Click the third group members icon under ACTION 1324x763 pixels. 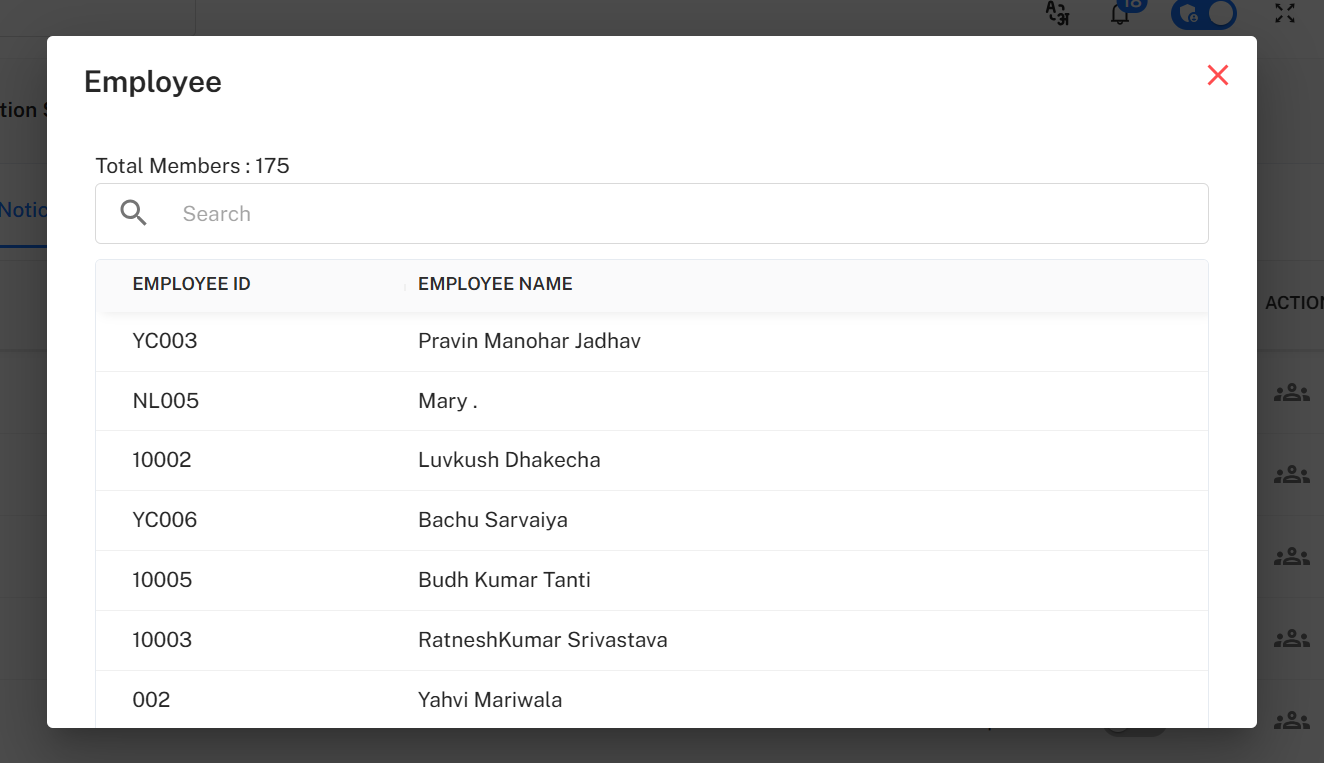click(1291, 556)
